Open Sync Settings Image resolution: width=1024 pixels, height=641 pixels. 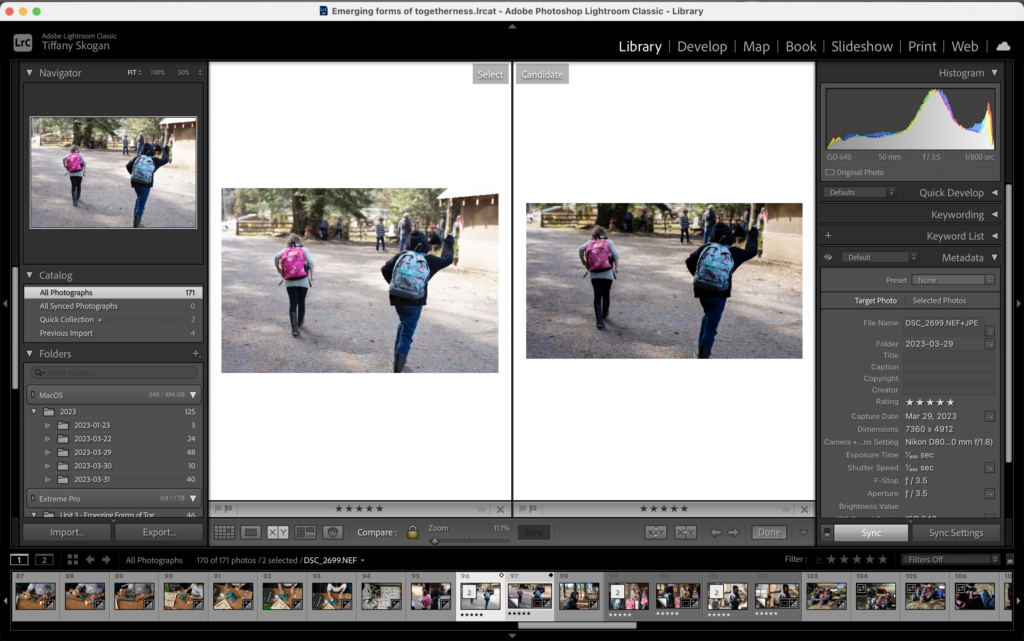(955, 533)
